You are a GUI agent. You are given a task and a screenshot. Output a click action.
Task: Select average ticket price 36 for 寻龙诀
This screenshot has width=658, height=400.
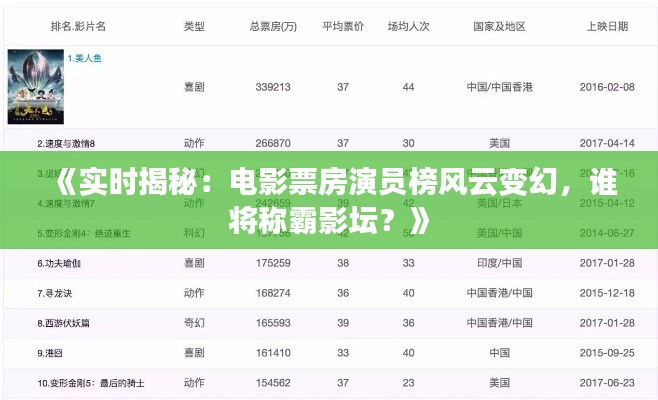(x=343, y=293)
